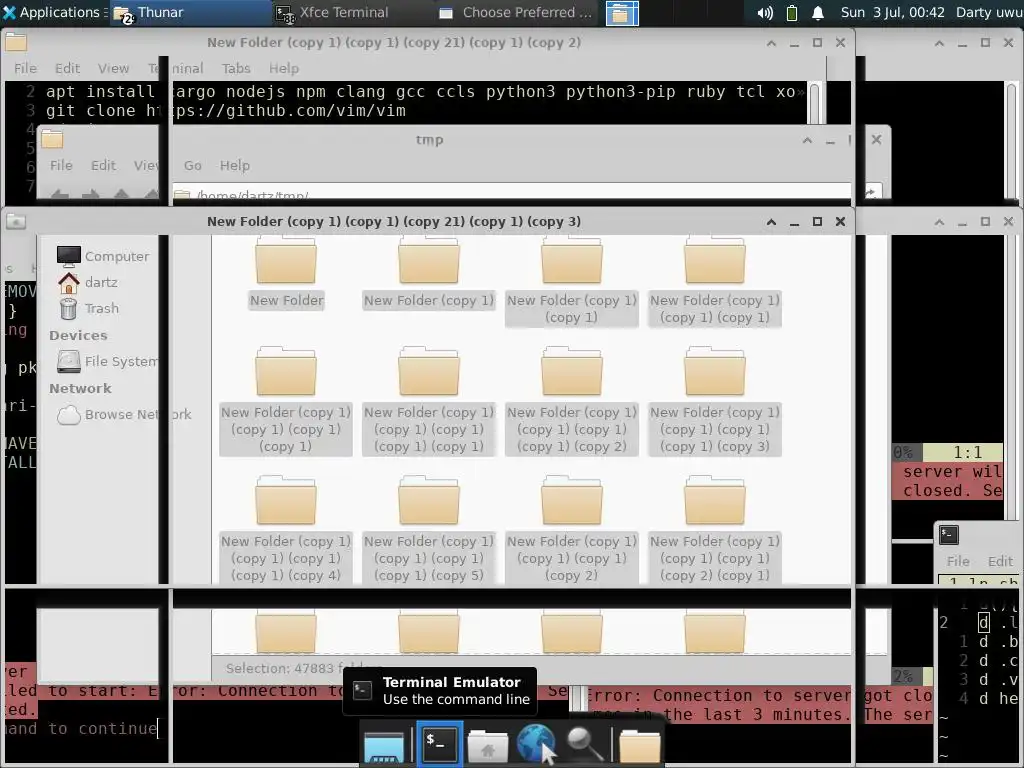Click the green battery indicator icon
The width and height of the screenshot is (1024, 768).
click(x=792, y=13)
